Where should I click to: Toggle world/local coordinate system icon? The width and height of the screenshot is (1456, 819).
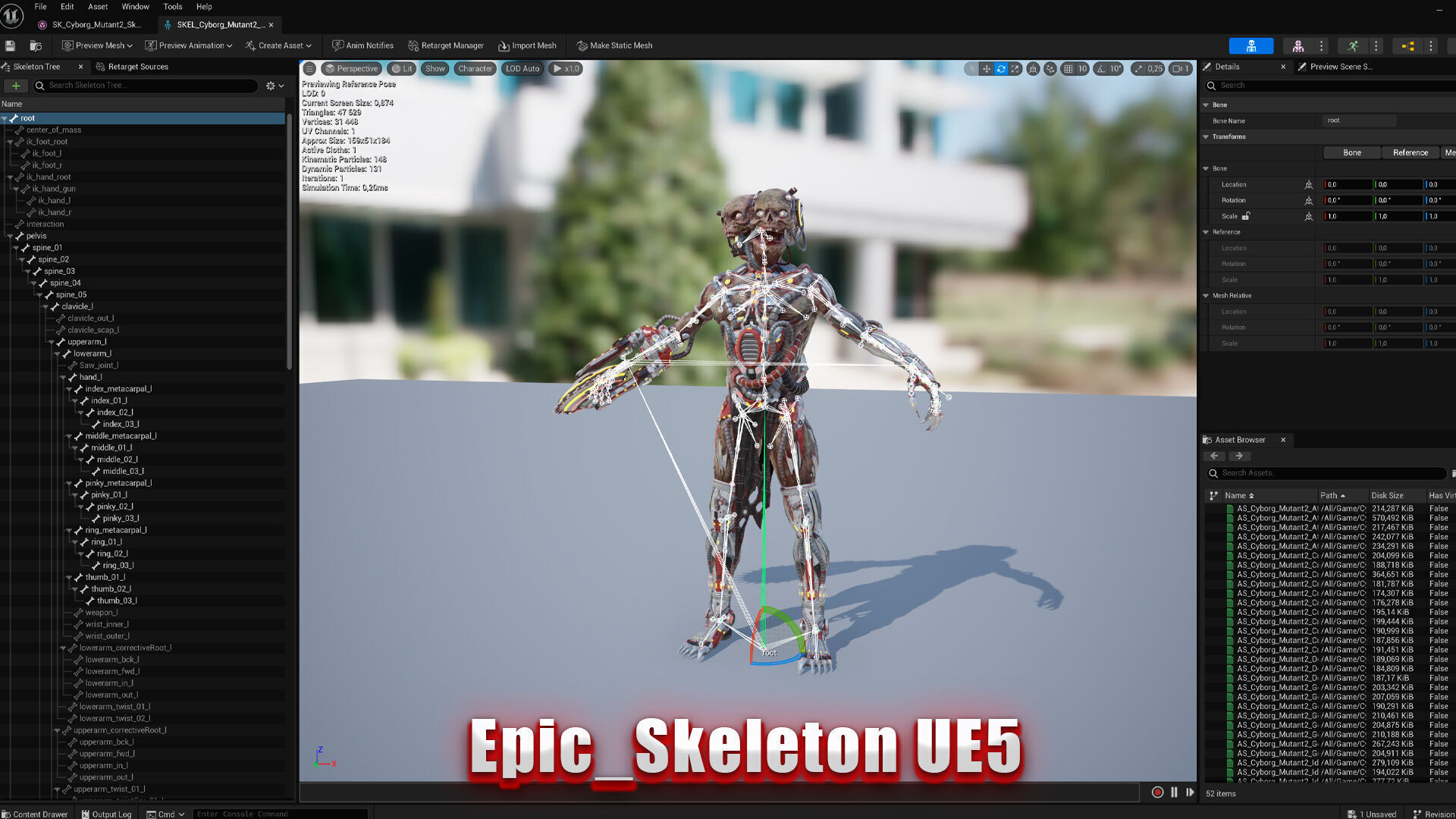[1033, 68]
